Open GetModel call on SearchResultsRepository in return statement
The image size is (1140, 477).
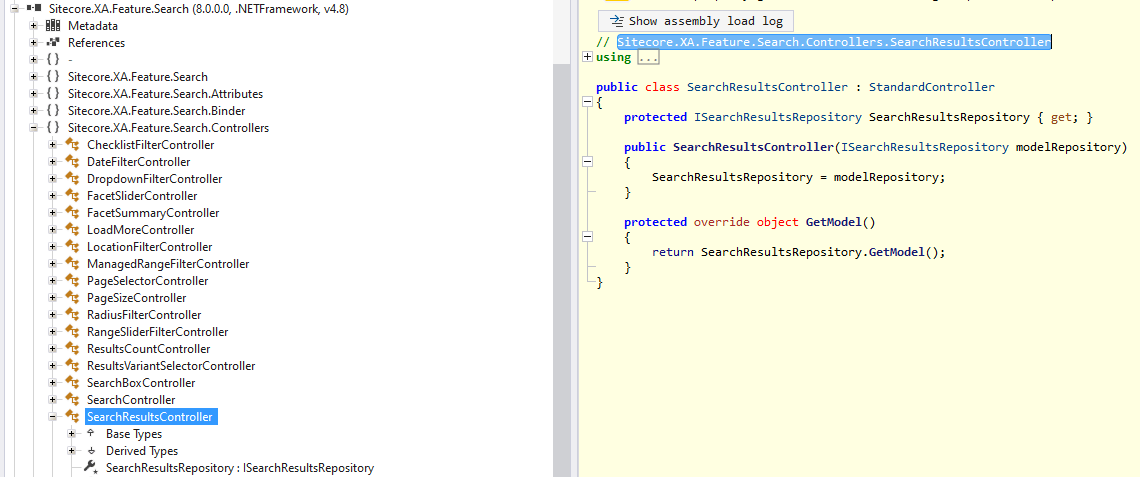tap(896, 252)
